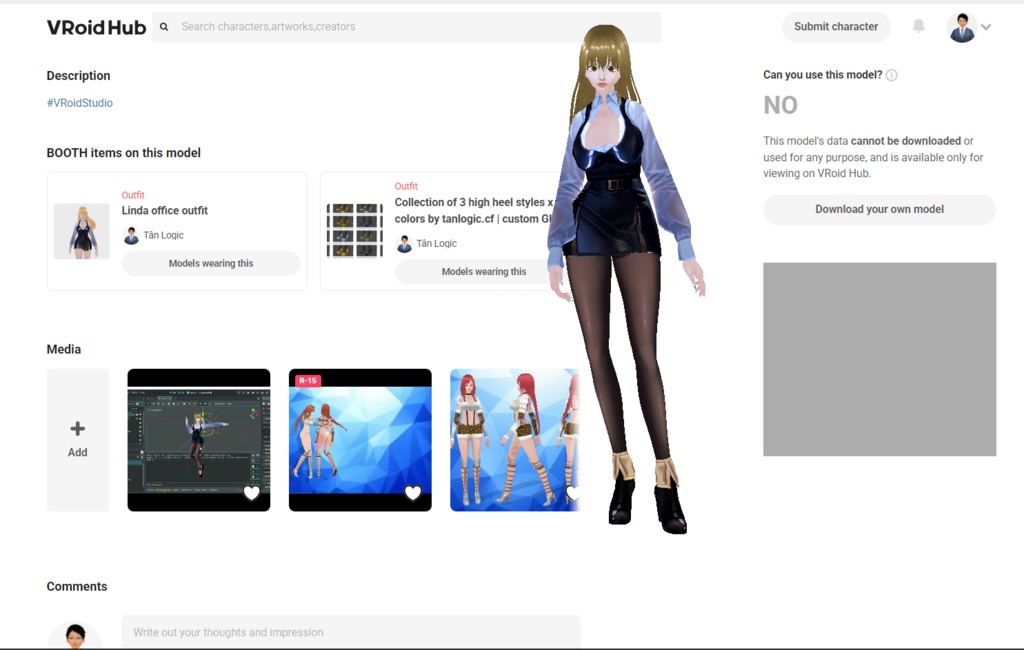This screenshot has width=1024, height=650.
Task: Open the high heel collection thumbnail
Action: 355,231
